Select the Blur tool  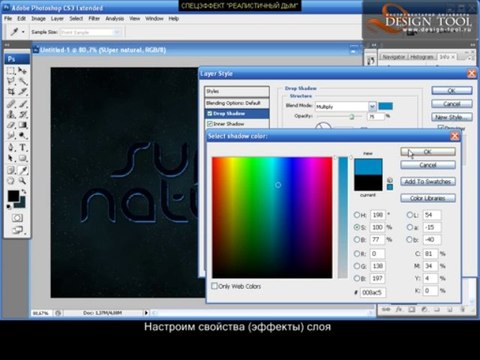(11, 135)
